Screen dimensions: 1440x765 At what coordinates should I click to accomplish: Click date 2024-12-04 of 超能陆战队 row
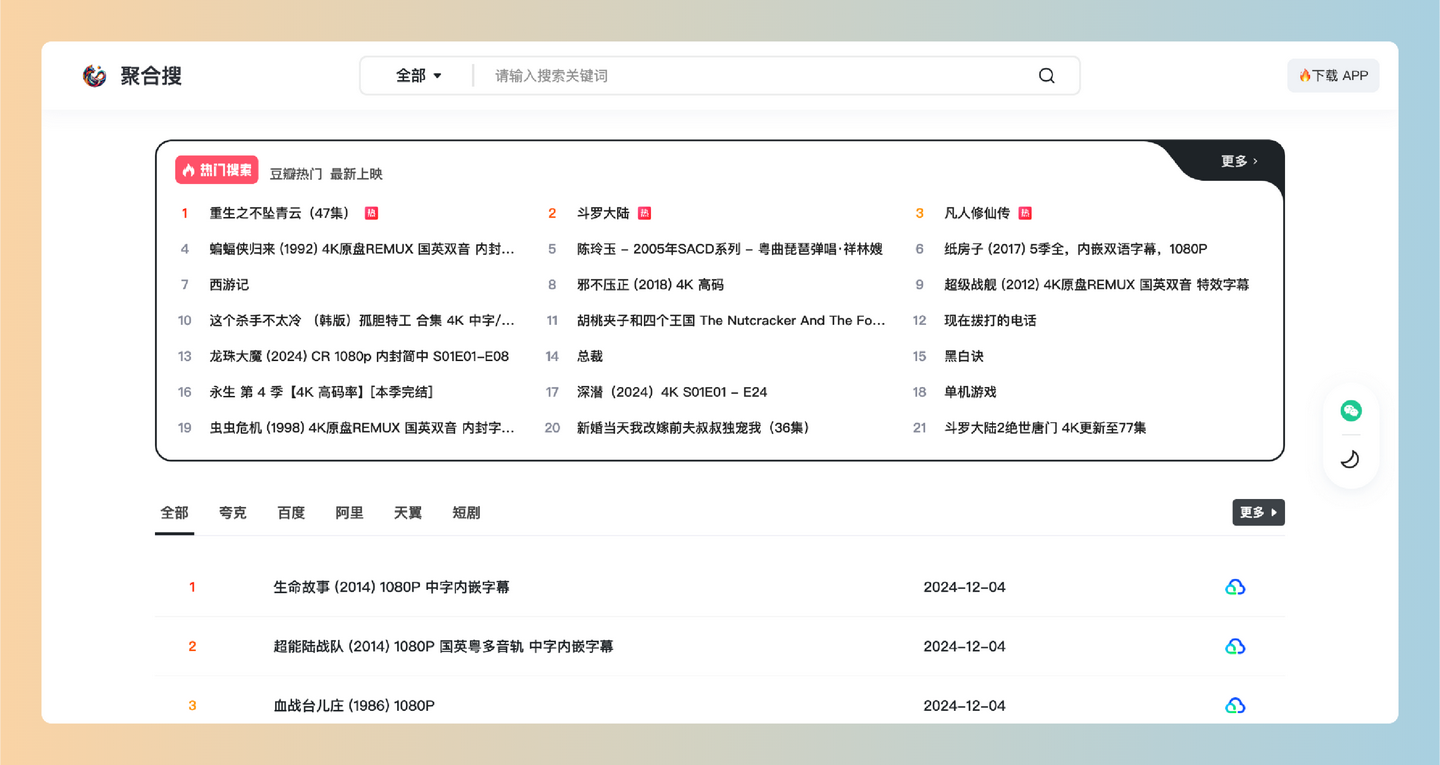pos(964,647)
